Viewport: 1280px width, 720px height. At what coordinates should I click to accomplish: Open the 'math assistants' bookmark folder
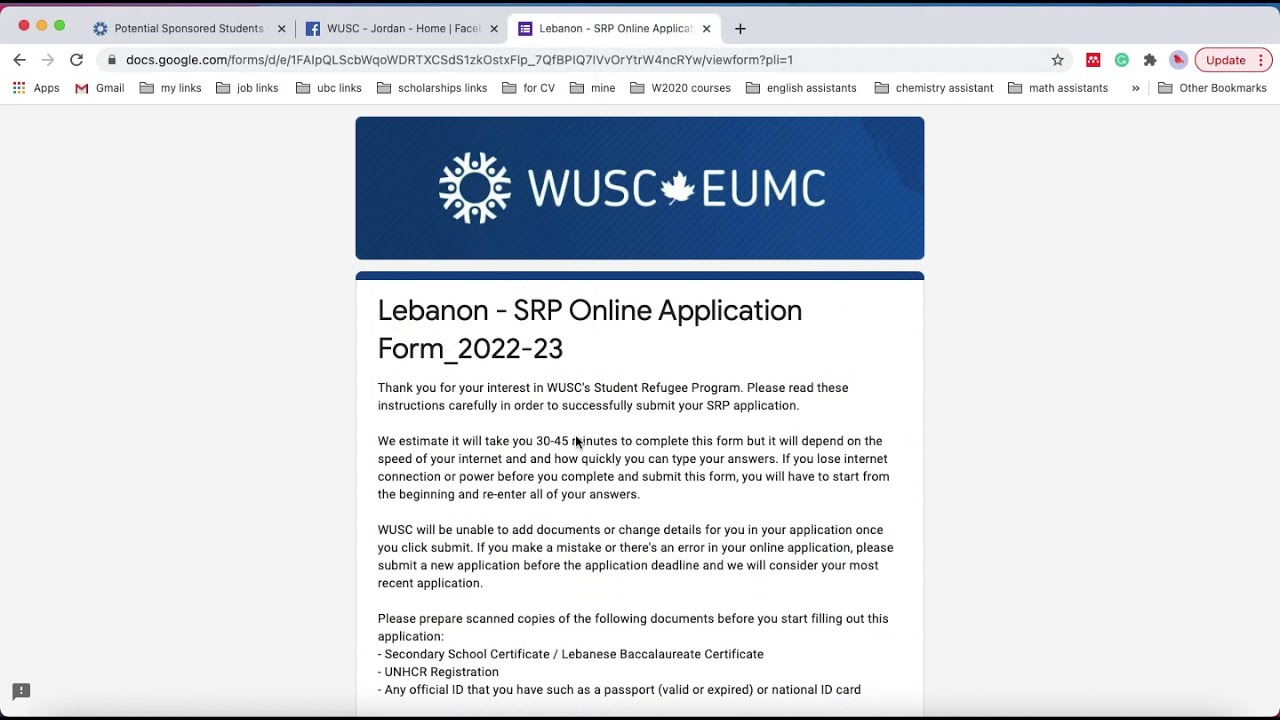click(x=1058, y=88)
